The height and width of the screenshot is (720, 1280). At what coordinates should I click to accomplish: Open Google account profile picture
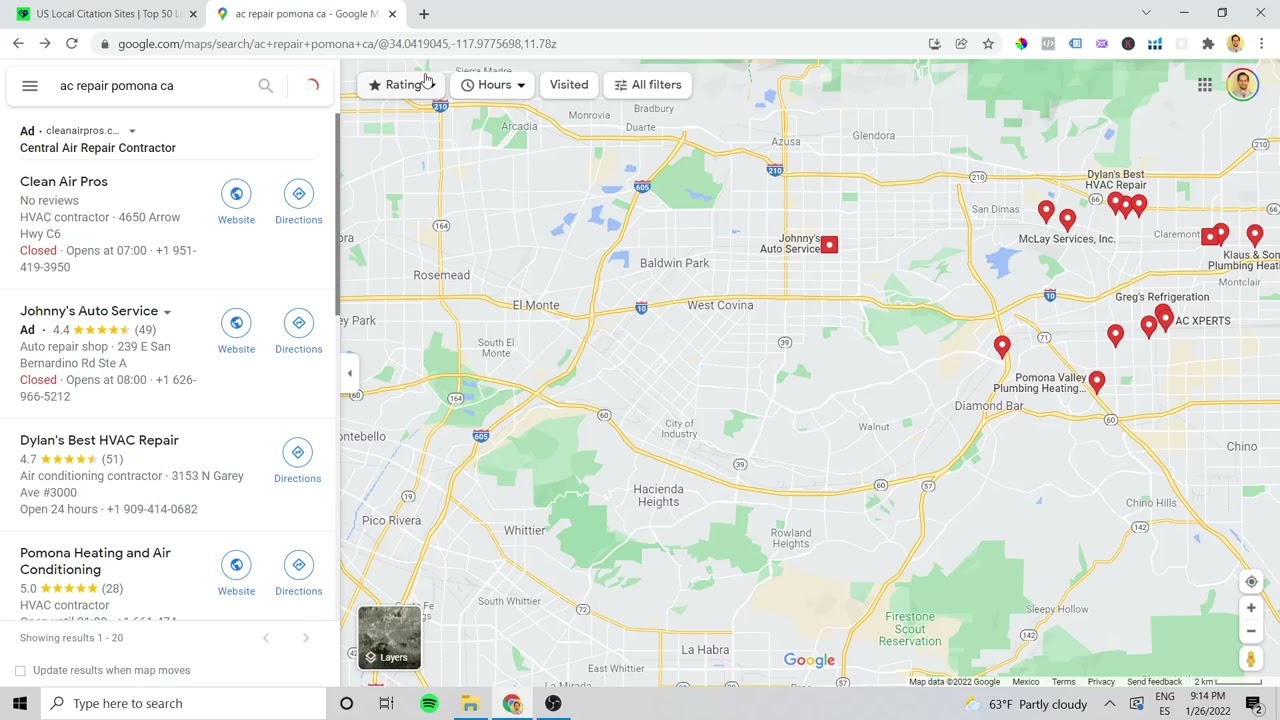1242,85
